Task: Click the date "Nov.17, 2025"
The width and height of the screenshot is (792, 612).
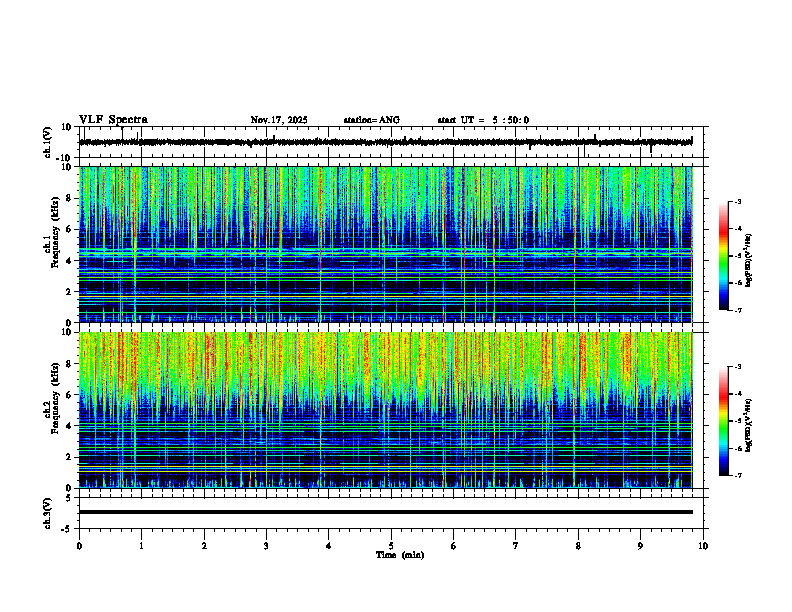Action: pos(279,120)
